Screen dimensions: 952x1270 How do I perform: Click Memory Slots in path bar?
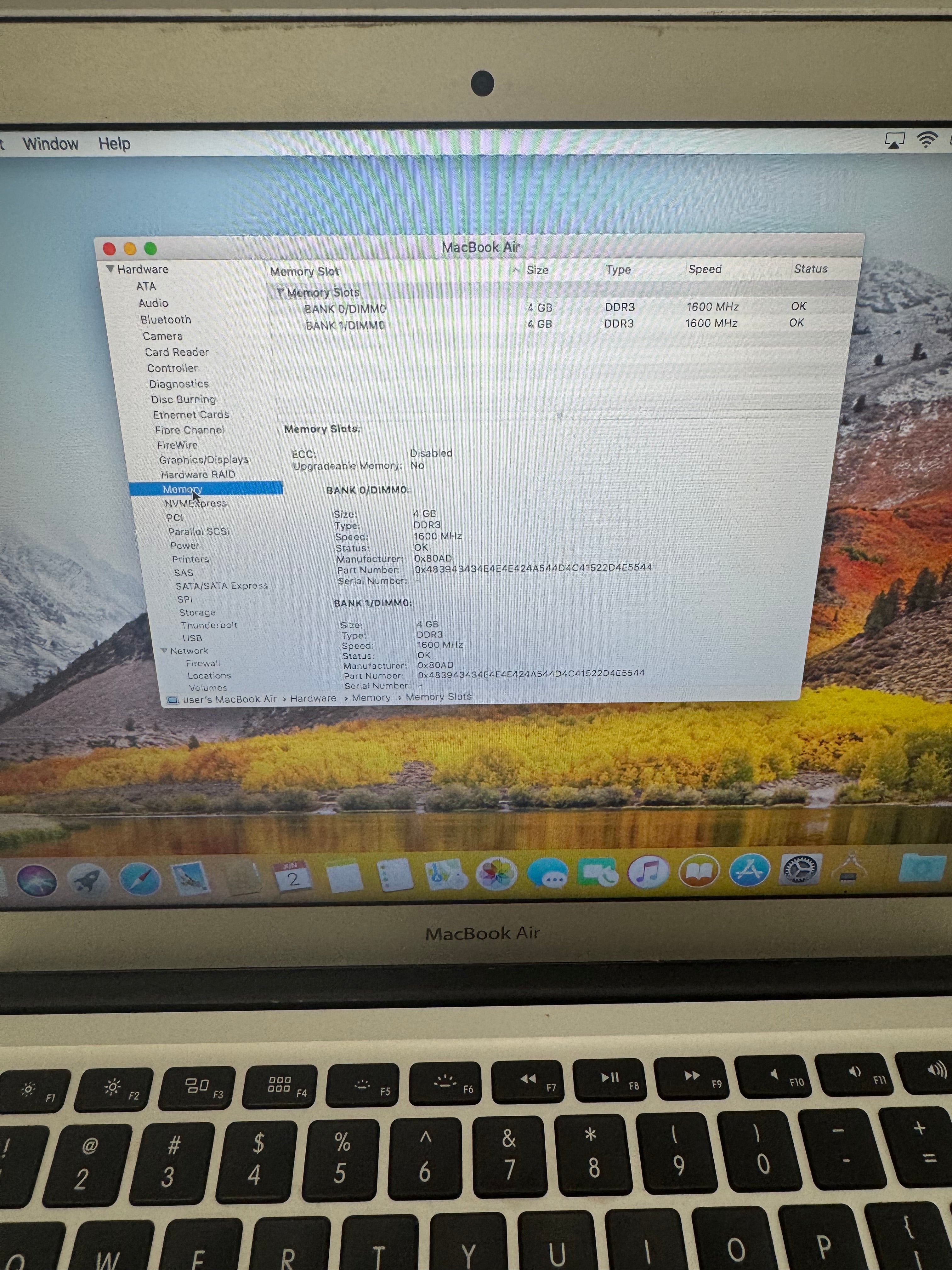(x=439, y=696)
